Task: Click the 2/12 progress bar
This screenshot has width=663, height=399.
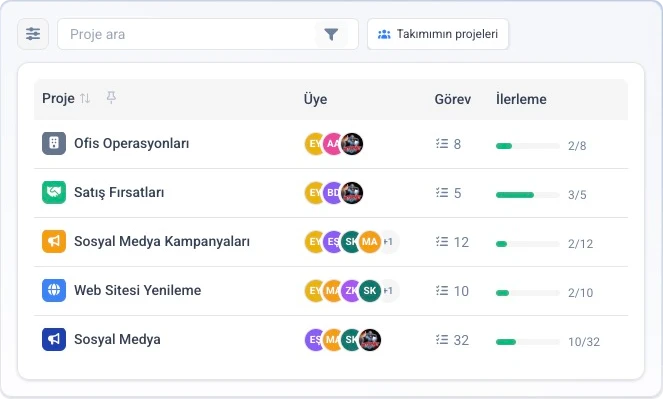Action: [x=528, y=244]
